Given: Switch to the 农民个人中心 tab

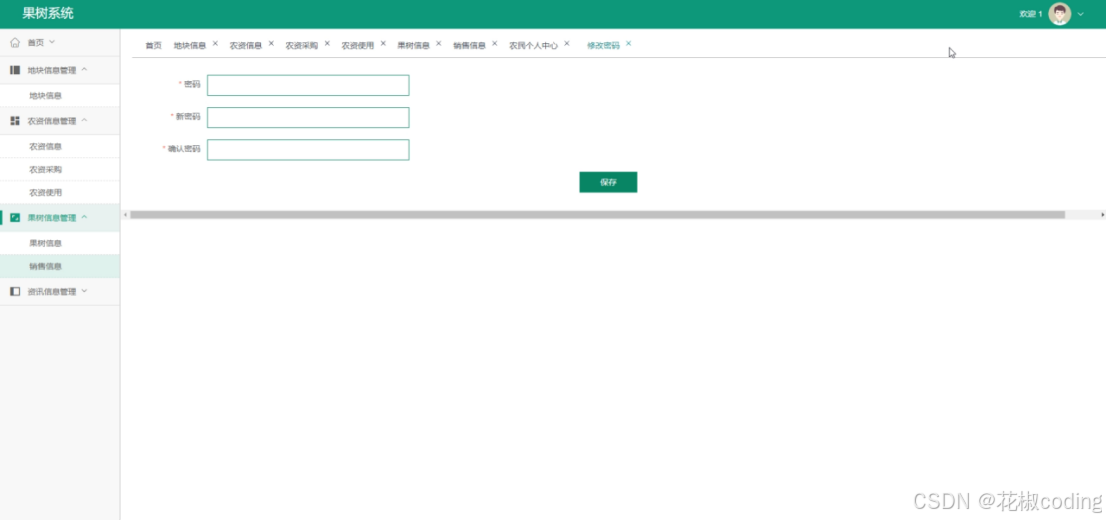Looking at the screenshot, I should [534, 45].
